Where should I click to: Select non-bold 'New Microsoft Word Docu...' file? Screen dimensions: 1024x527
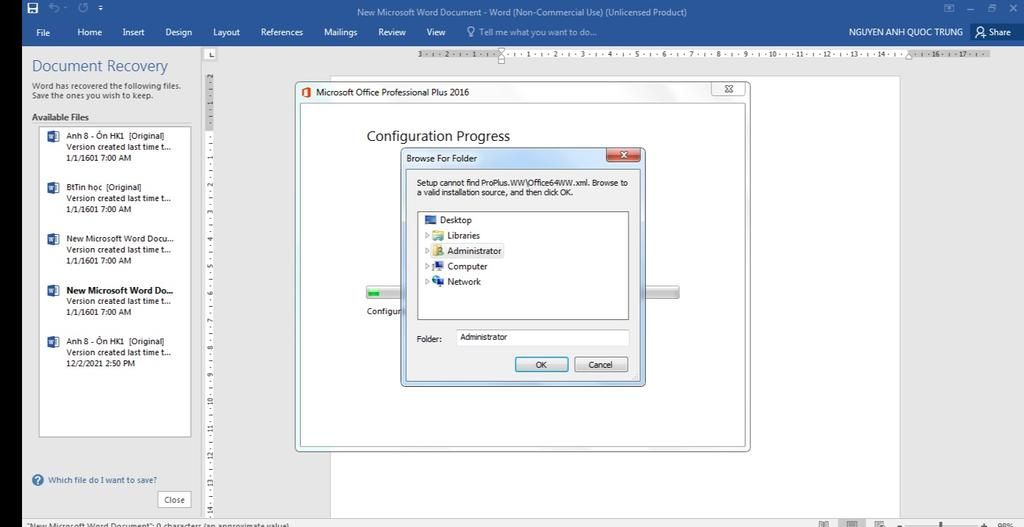tap(115, 249)
